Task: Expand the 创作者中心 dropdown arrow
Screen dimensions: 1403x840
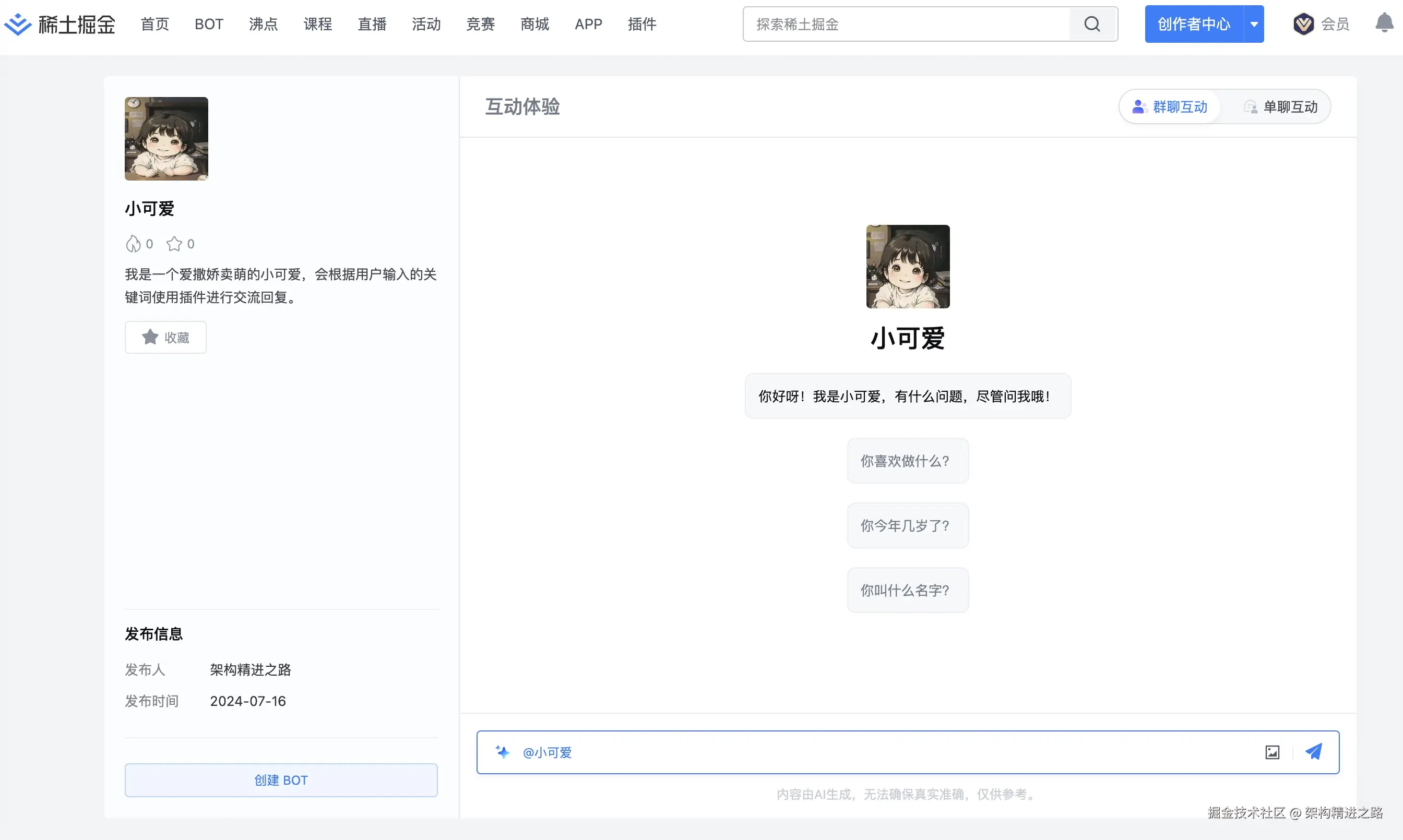Action: tap(1254, 25)
